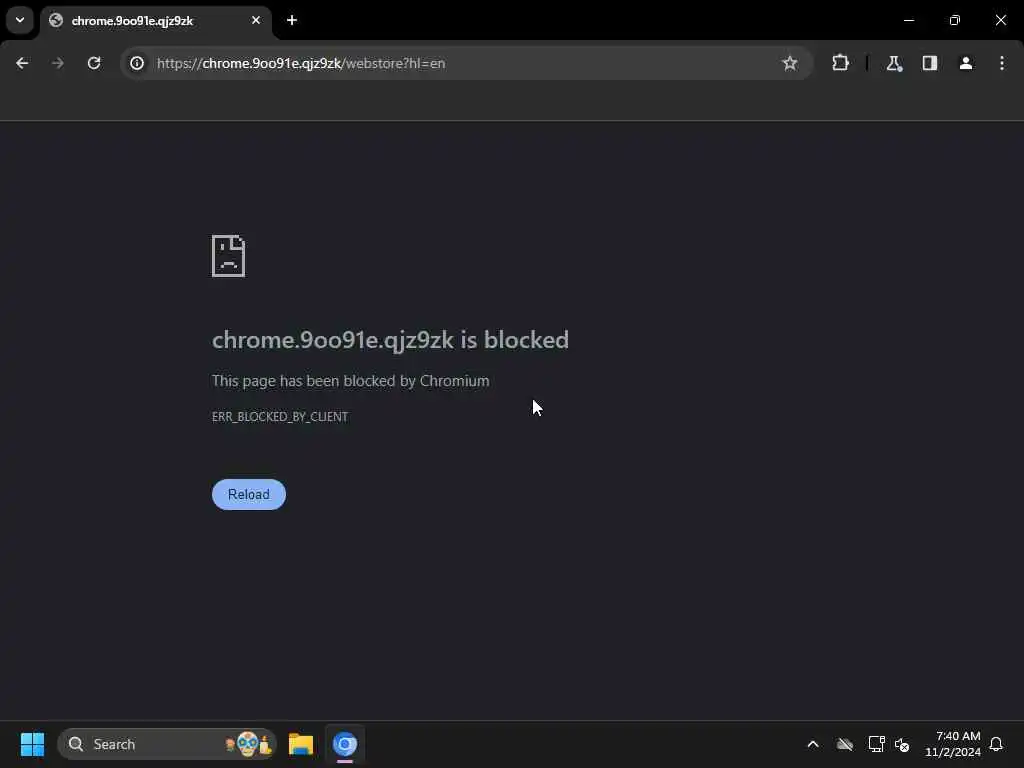Viewport: 1024px width, 768px height.
Task: Open the Extensions puzzle icon
Action: (x=840, y=63)
